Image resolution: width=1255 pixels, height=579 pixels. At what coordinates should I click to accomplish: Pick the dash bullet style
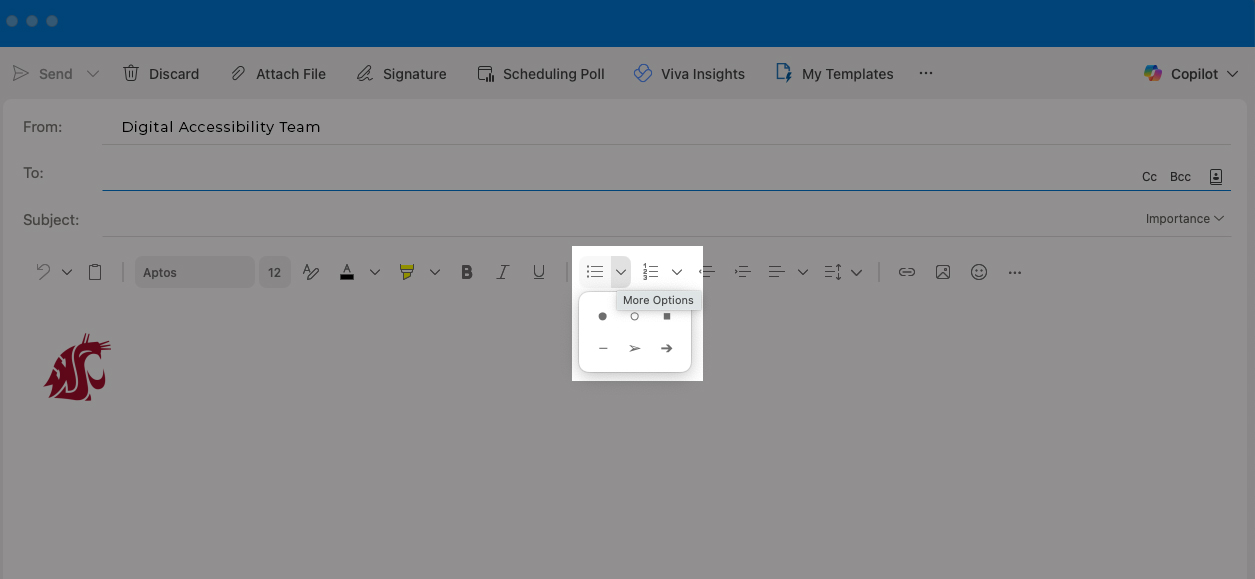click(x=603, y=349)
